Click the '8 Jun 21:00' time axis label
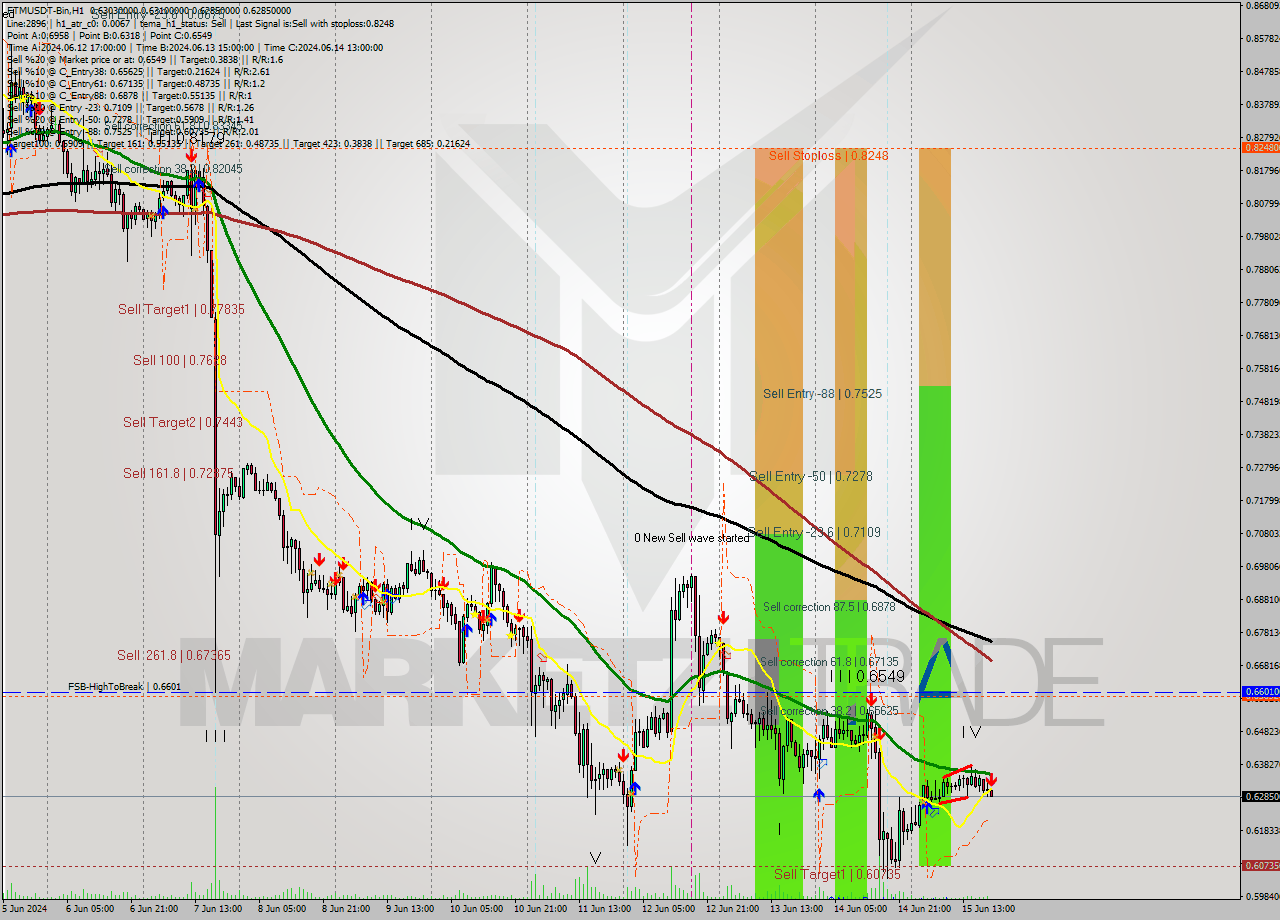This screenshot has width=1280, height=920. (x=345, y=909)
